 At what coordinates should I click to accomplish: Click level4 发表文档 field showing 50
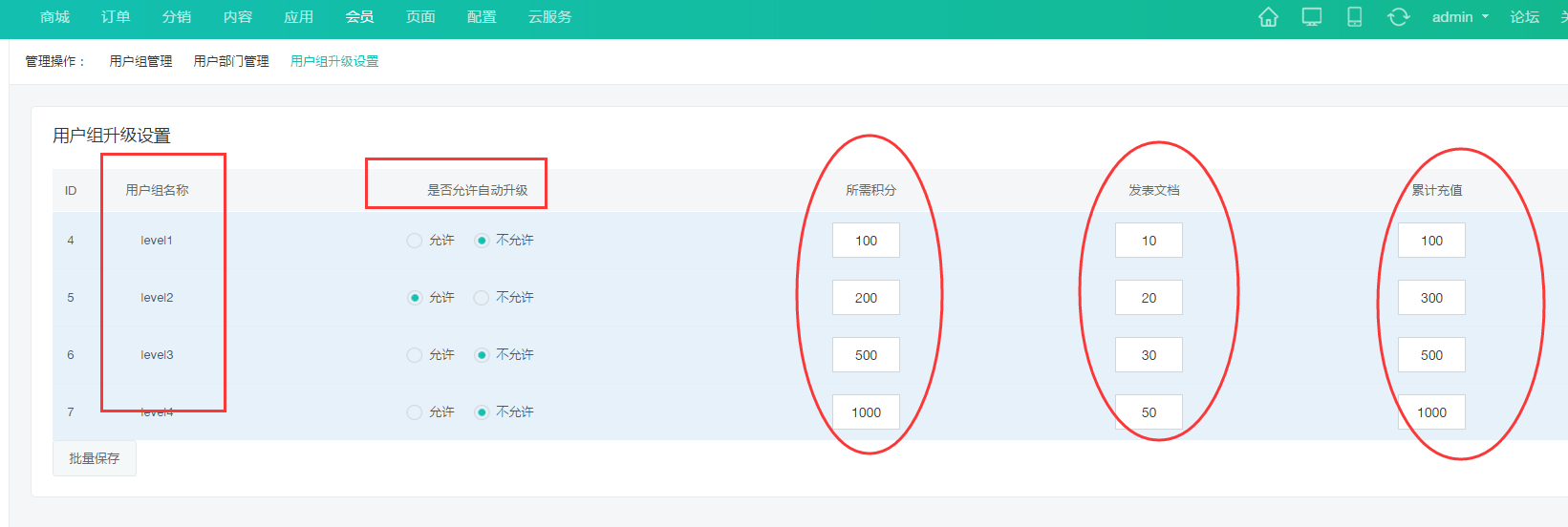[x=1149, y=412]
